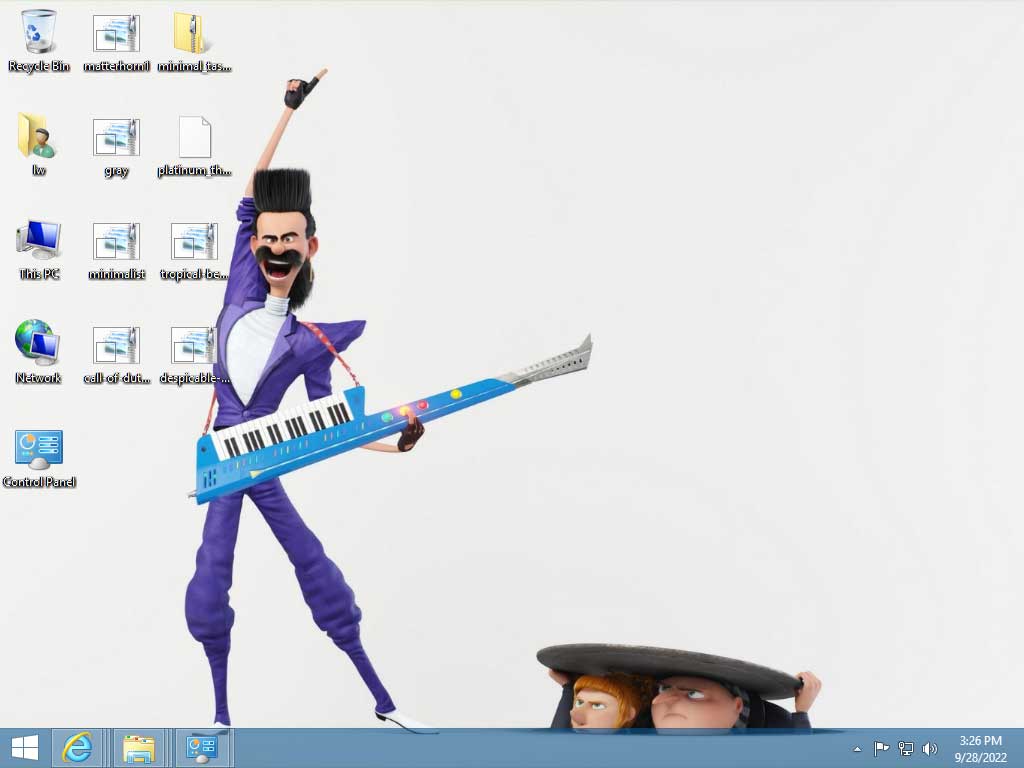Open the volume control in the tray

(930, 747)
